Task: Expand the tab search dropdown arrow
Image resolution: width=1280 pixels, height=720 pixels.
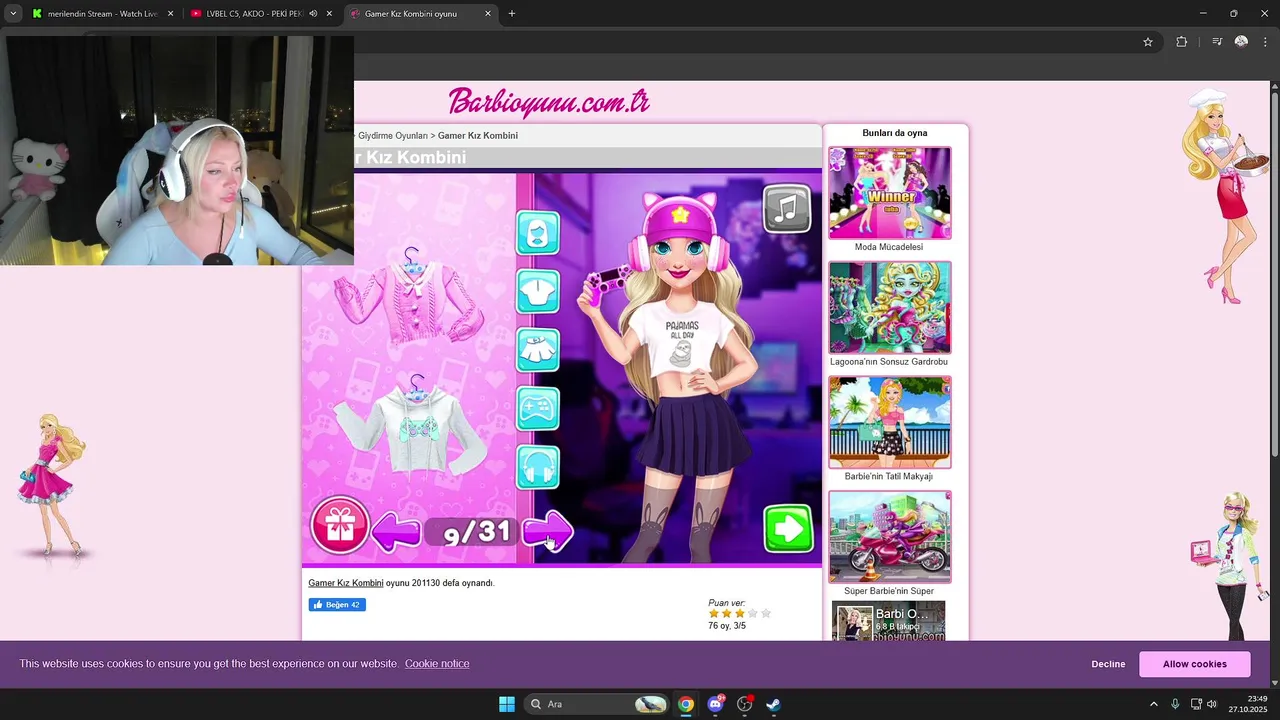Action: [13, 14]
